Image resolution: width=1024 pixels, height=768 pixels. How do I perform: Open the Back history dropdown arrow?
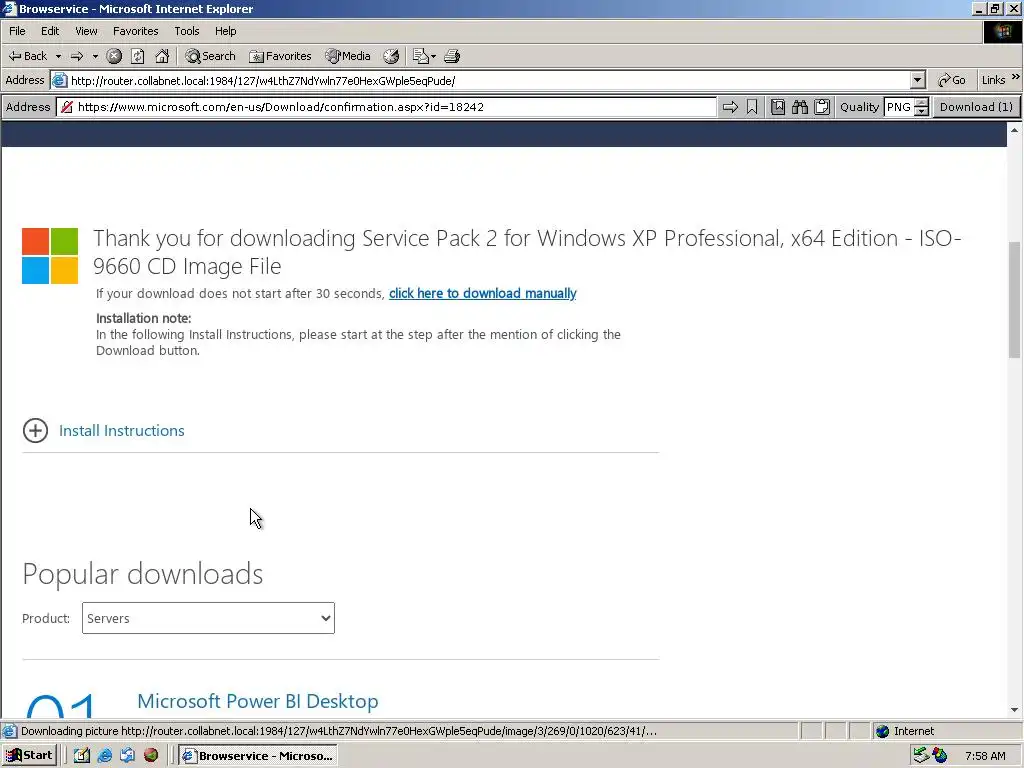58,56
